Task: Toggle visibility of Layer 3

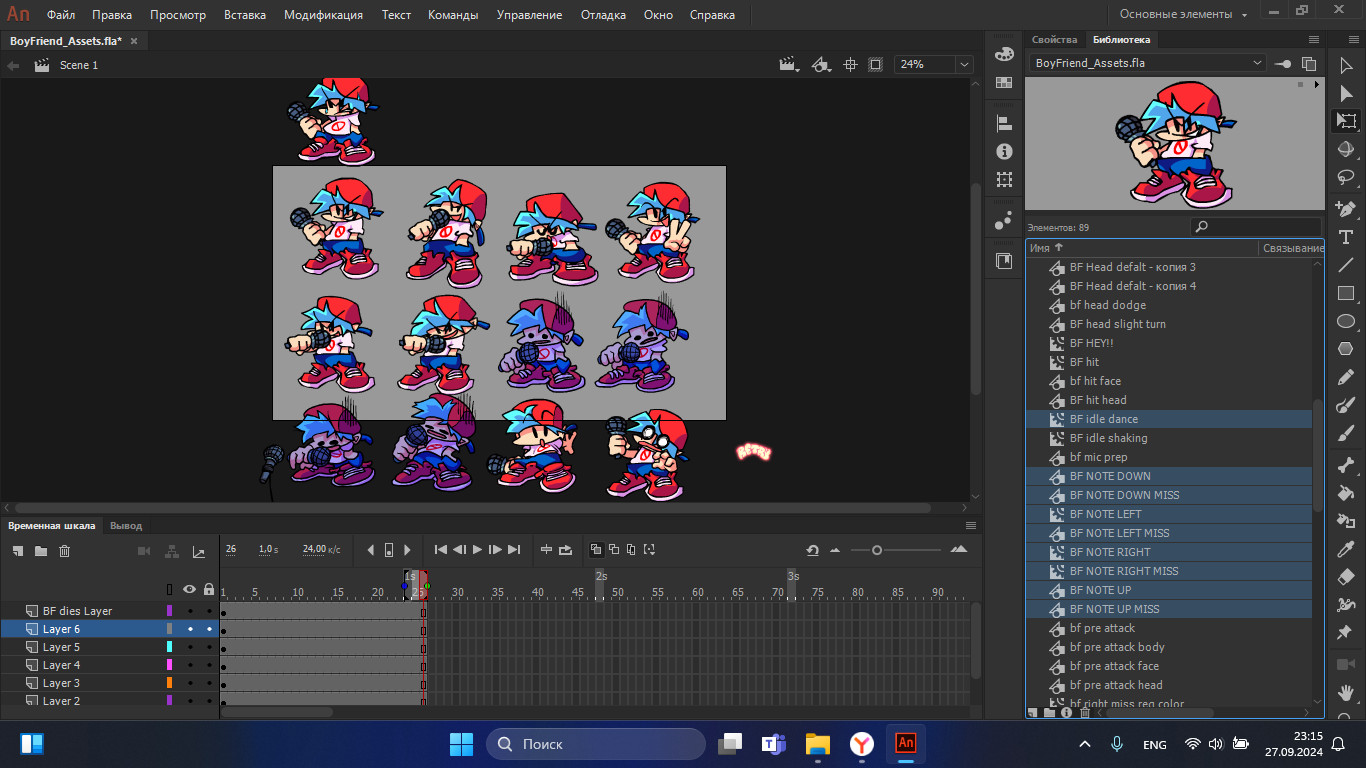Action: click(x=189, y=683)
